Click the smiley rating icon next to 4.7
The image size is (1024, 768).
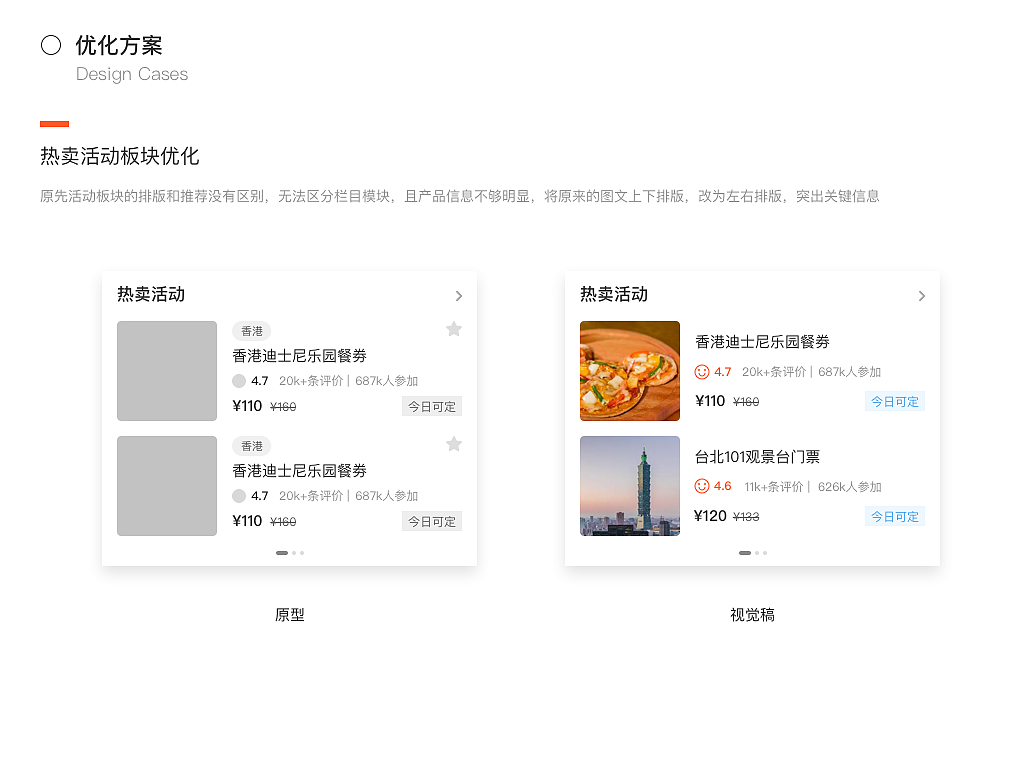pos(702,371)
